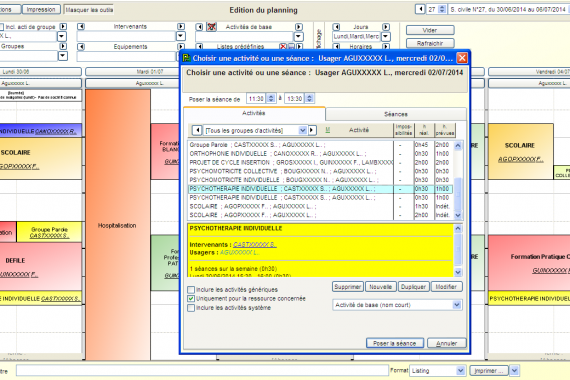
Task: Switch to the Activités tab
Action: point(254,113)
